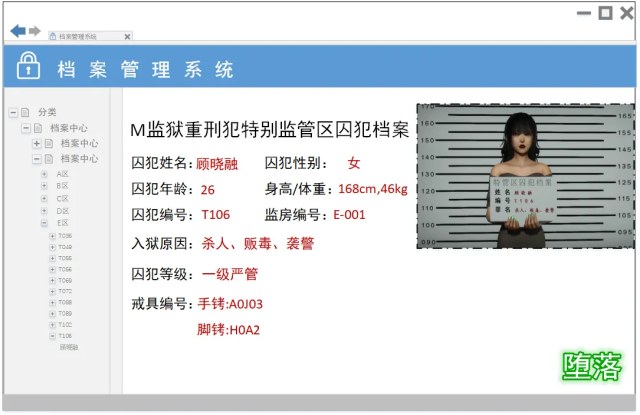Switch to the 档案管理系统 tab
The height and width of the screenshot is (415, 640).
tap(80, 36)
